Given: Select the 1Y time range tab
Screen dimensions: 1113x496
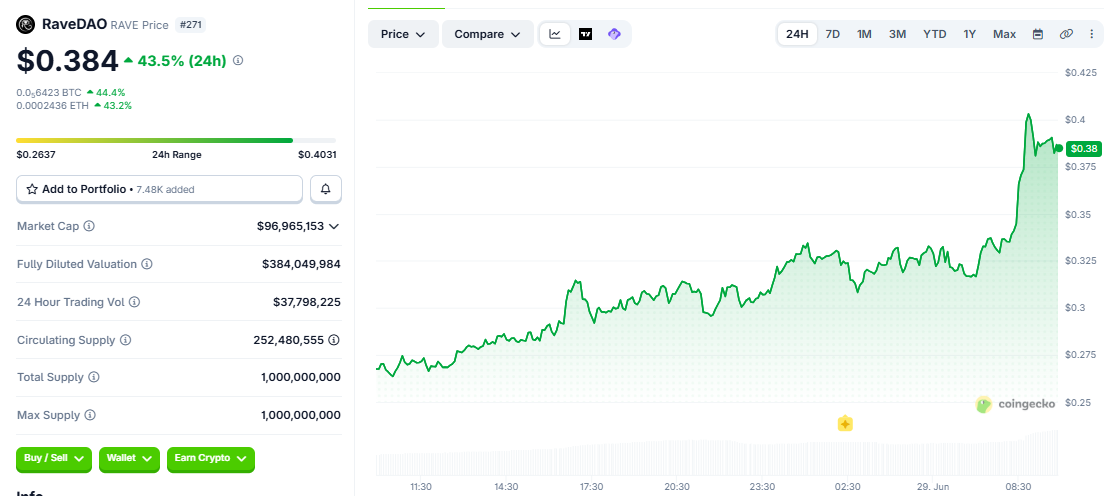Looking at the screenshot, I should pyautogui.click(x=970, y=34).
